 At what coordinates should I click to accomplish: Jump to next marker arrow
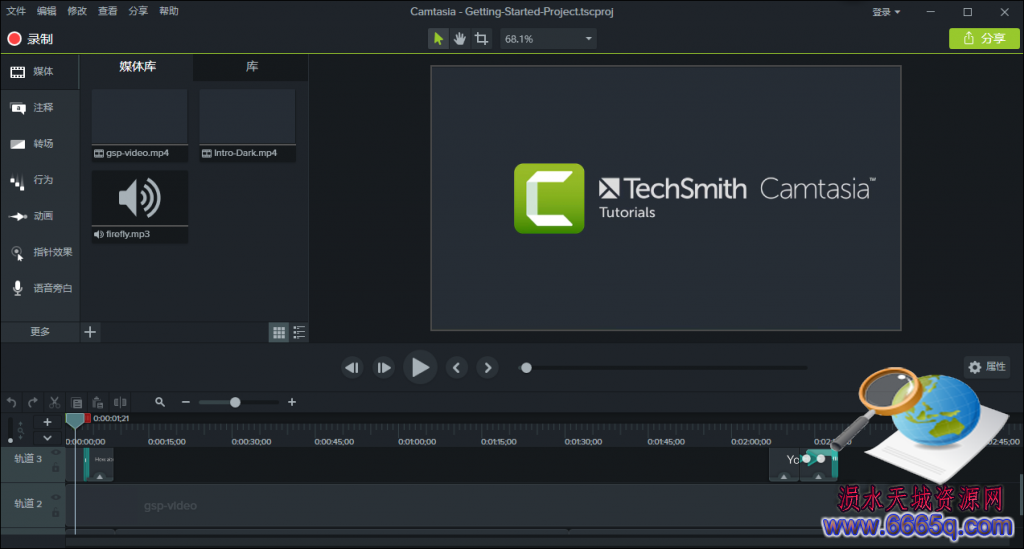(x=488, y=368)
